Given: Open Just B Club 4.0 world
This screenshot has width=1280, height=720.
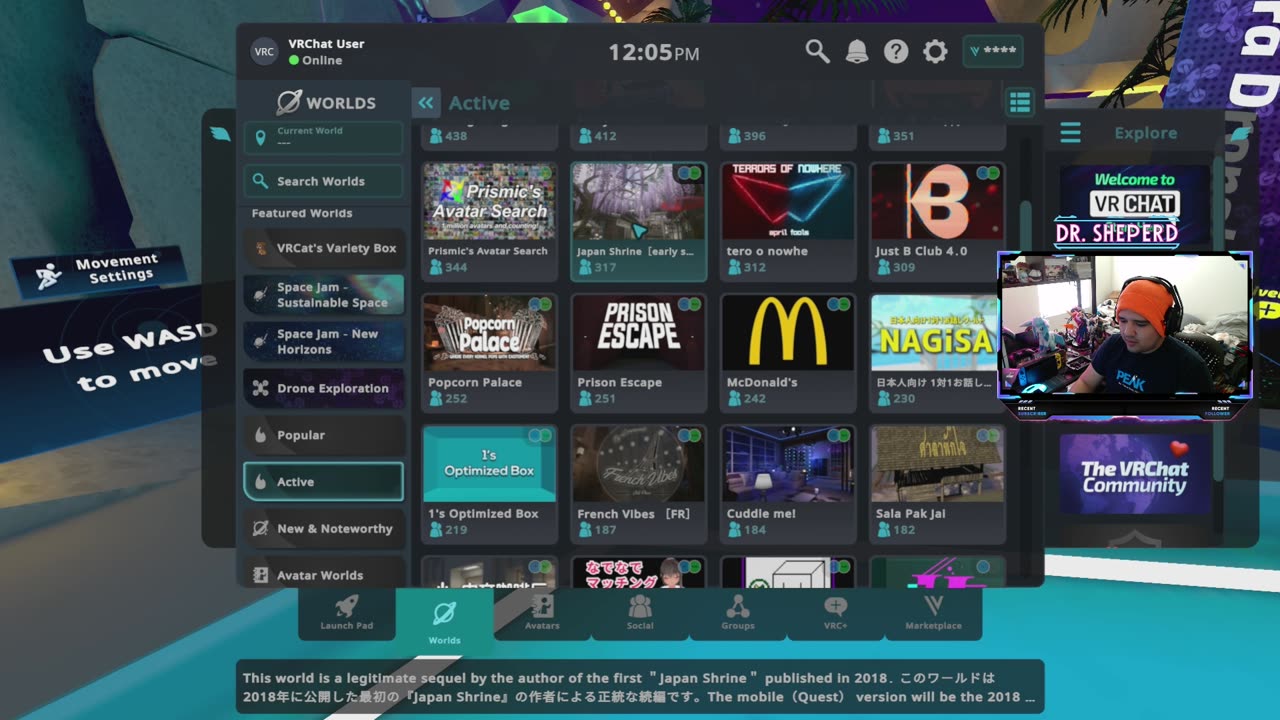Looking at the screenshot, I should coord(938,222).
